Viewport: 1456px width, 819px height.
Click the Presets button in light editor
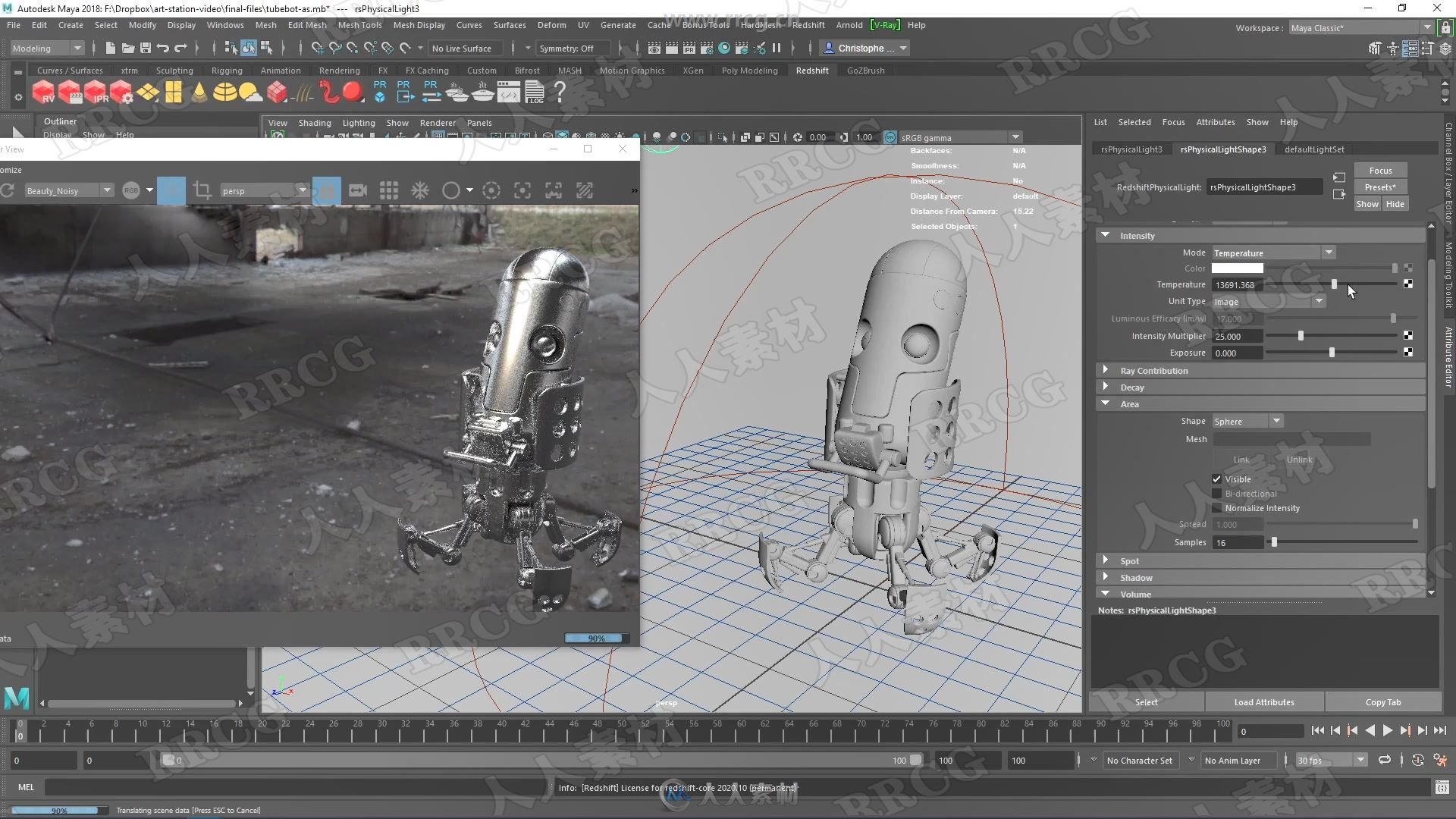point(1380,187)
